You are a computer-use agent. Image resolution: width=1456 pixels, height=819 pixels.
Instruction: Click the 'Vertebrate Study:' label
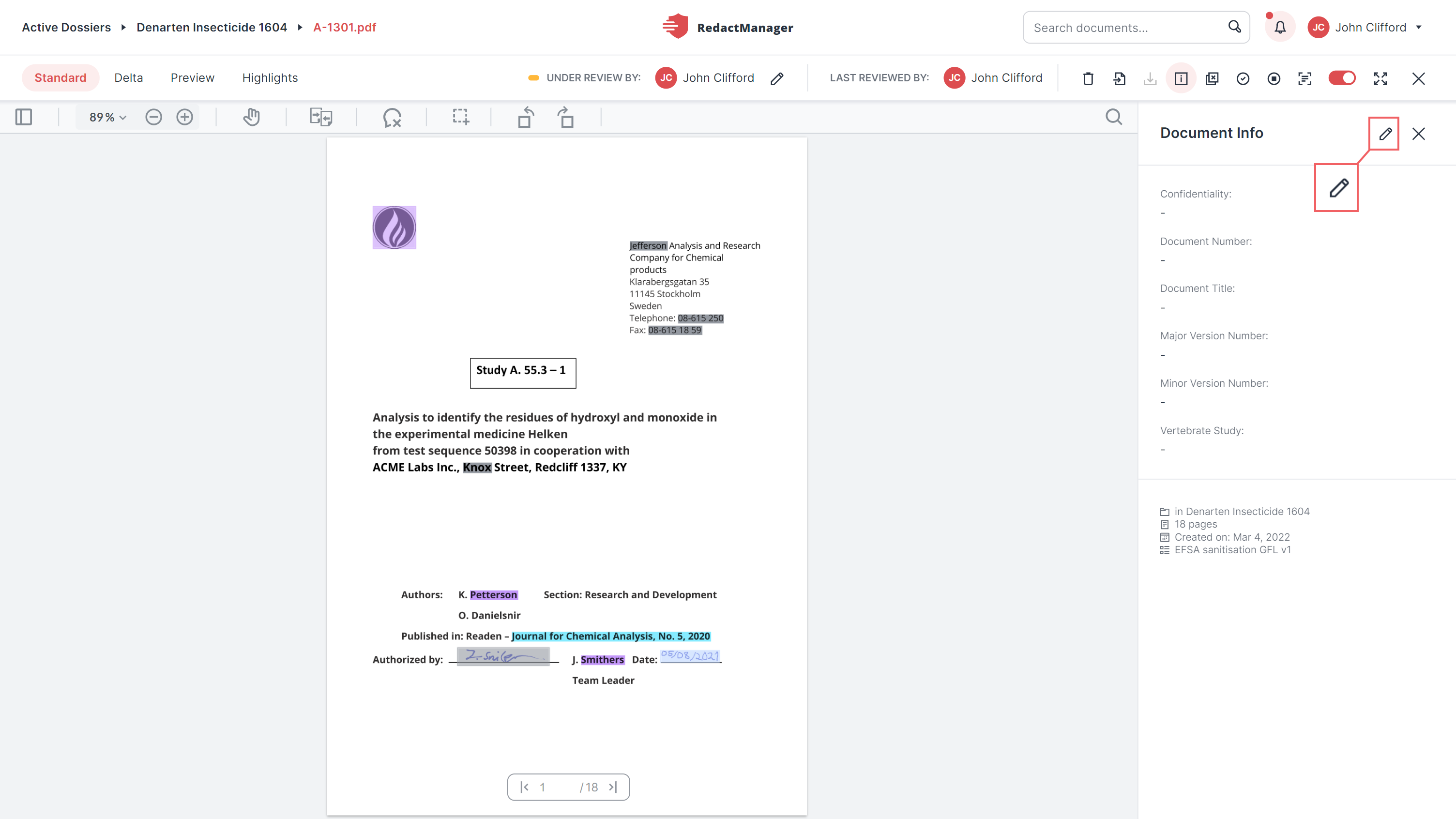(1202, 431)
